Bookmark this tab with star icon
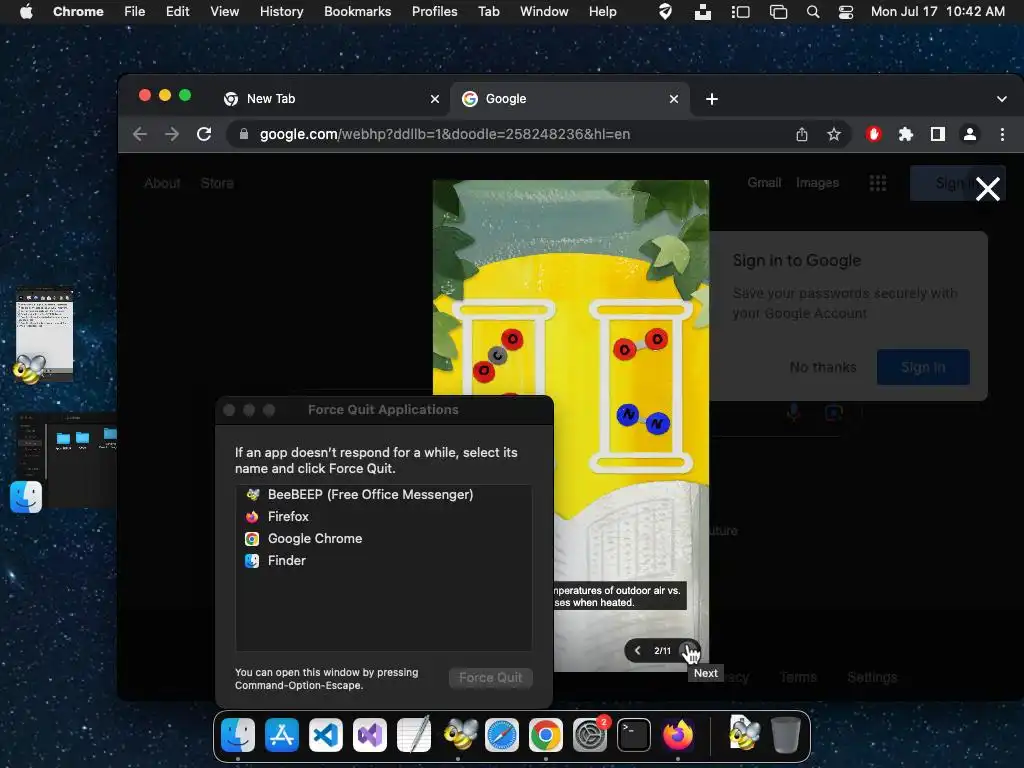Viewport: 1024px width, 768px height. 834,134
